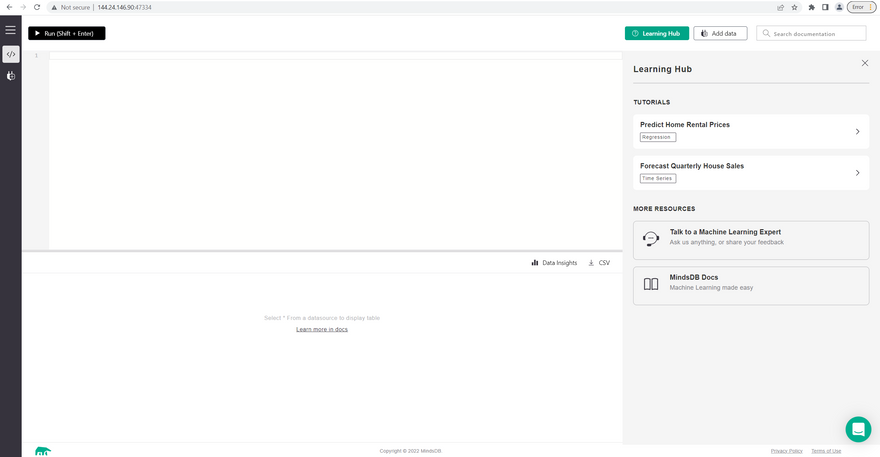The width and height of the screenshot is (880, 457).
Task: Open Talk to a Machine Learning Expert
Action: (750, 240)
